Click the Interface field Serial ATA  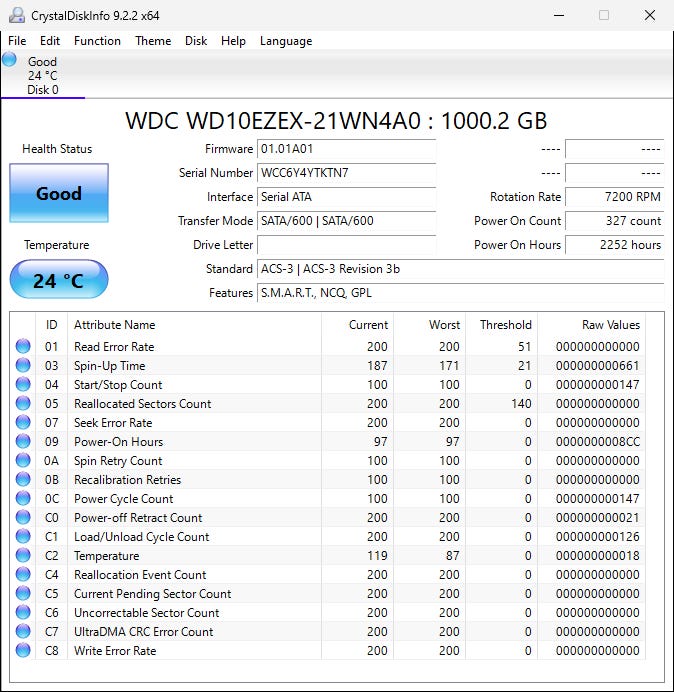pyautogui.click(x=346, y=197)
